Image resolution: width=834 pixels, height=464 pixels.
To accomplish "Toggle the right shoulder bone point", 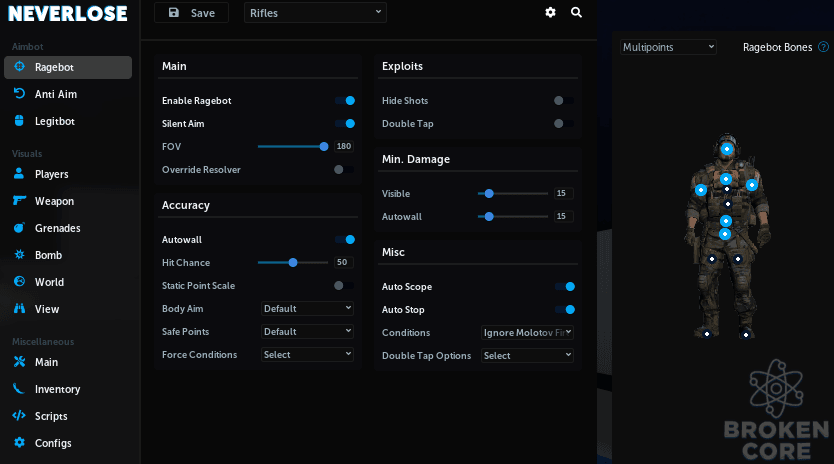I will (752, 185).
